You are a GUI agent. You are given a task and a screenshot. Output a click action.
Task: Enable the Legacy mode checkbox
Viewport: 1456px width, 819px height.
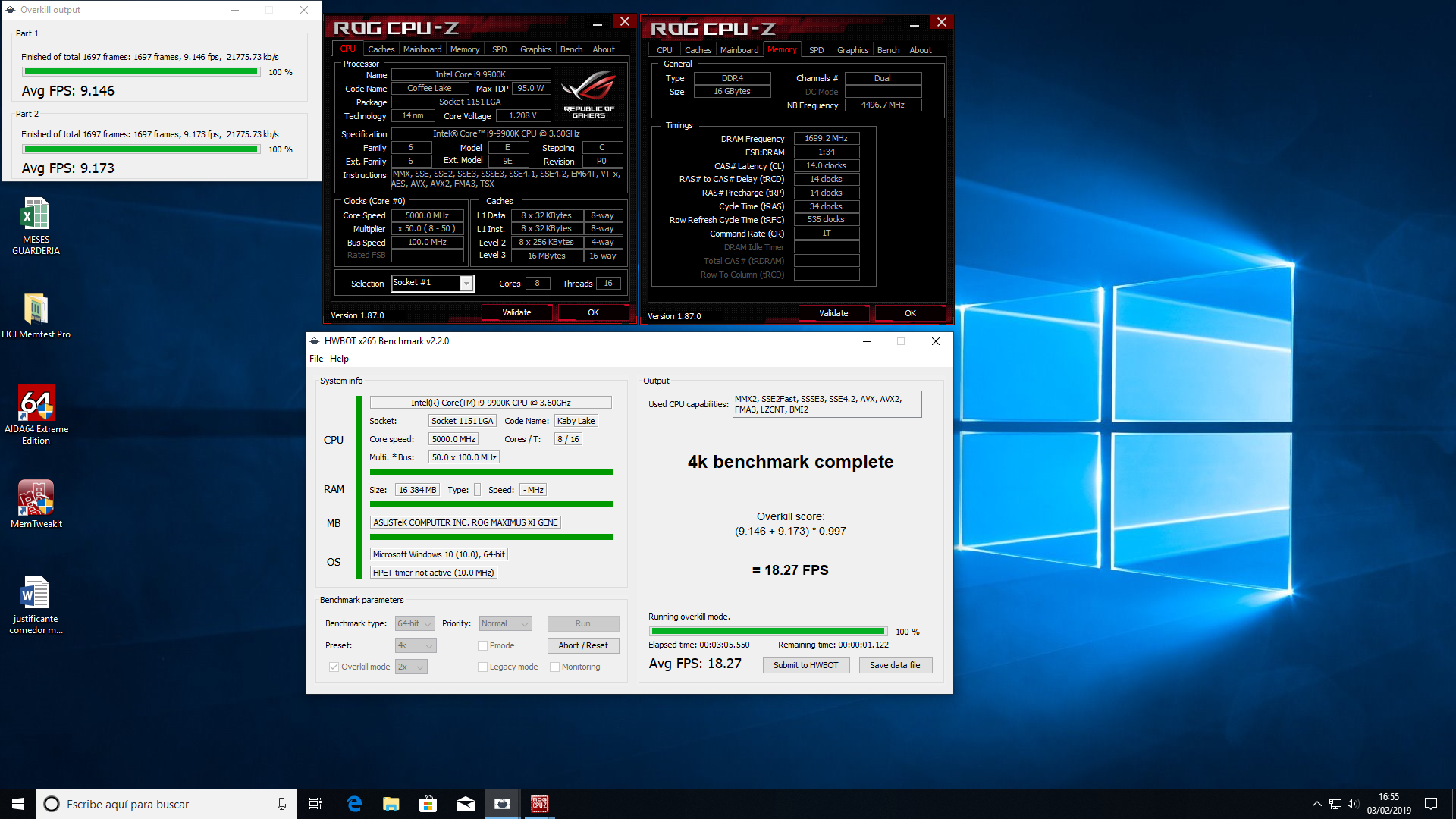(482, 667)
